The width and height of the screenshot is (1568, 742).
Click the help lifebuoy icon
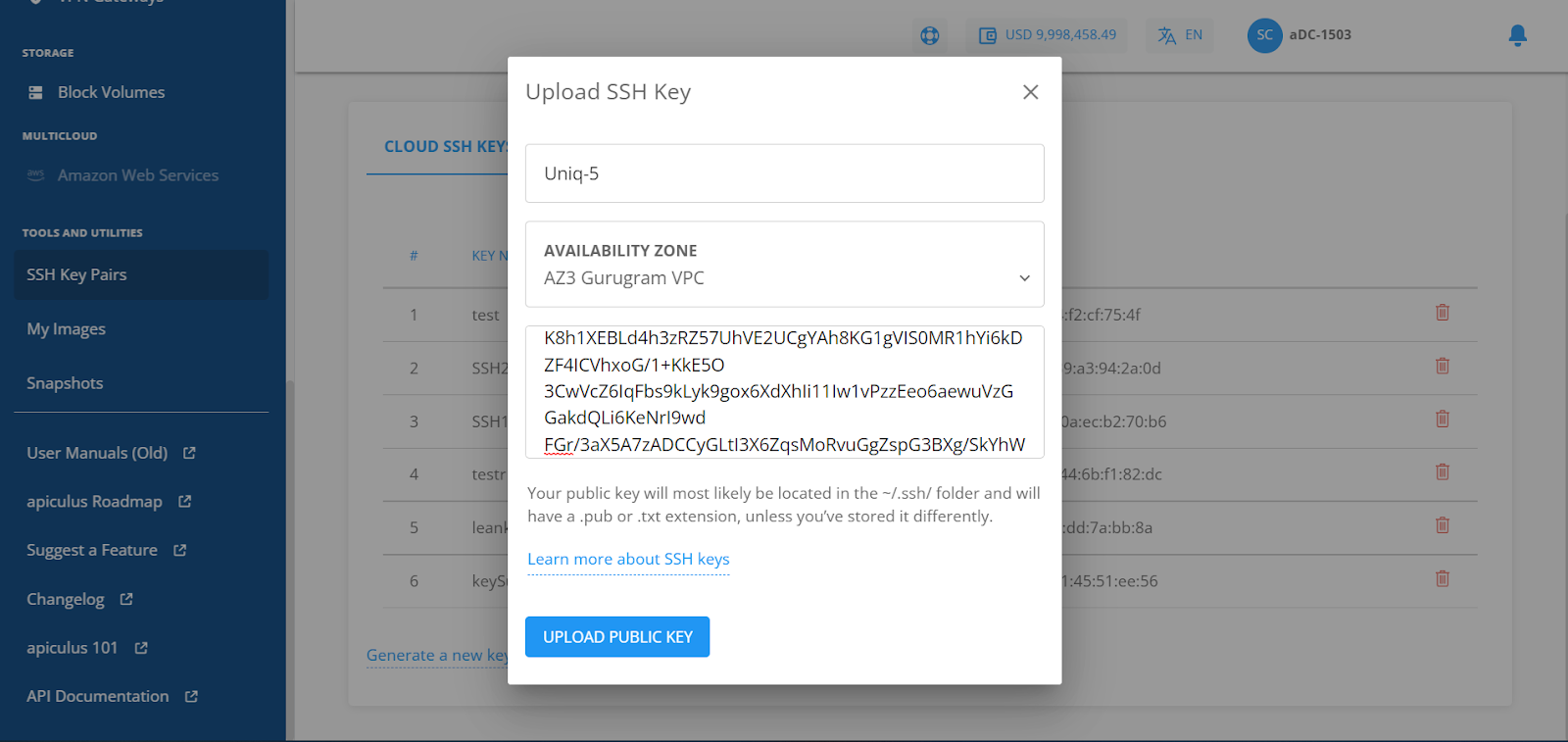(x=928, y=35)
